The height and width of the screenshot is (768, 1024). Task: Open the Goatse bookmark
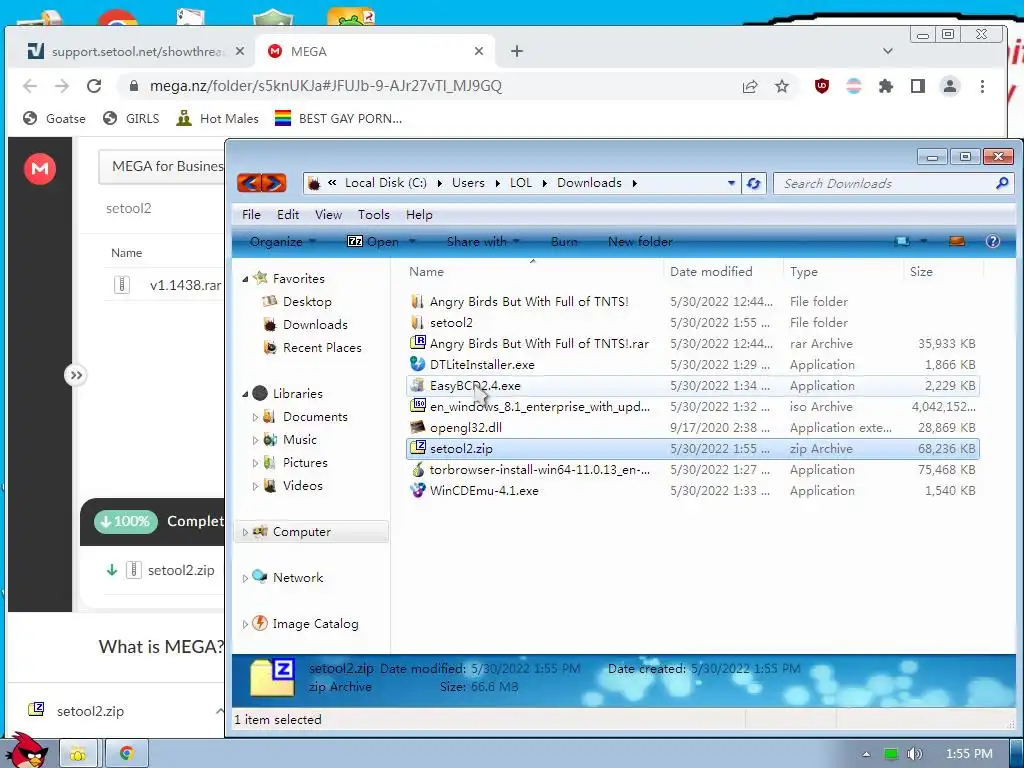54,118
